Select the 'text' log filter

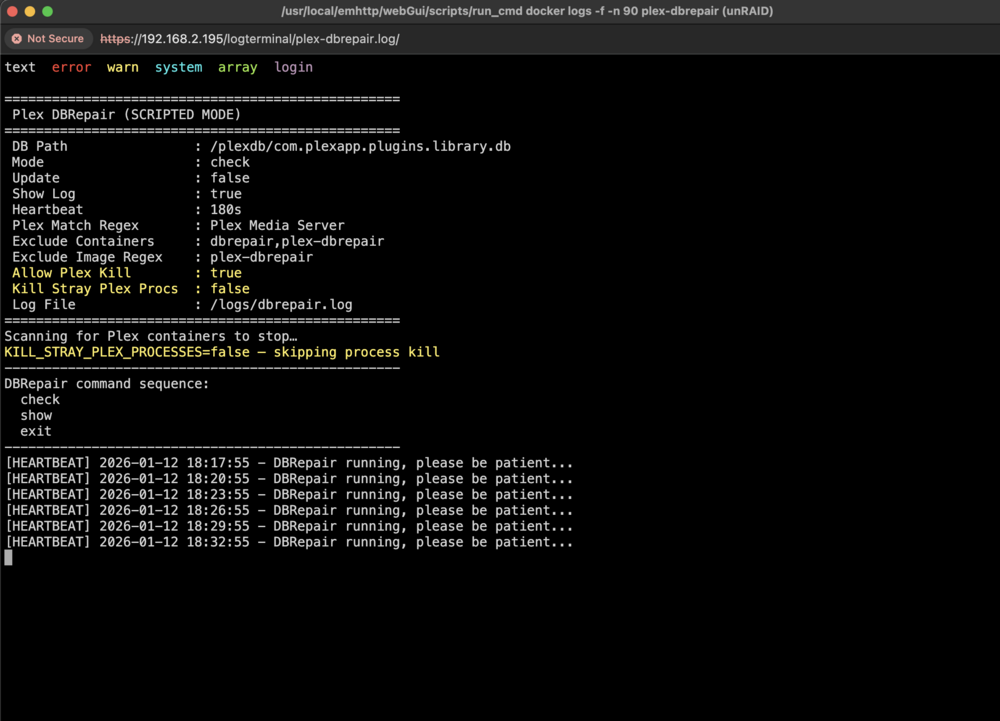20,67
